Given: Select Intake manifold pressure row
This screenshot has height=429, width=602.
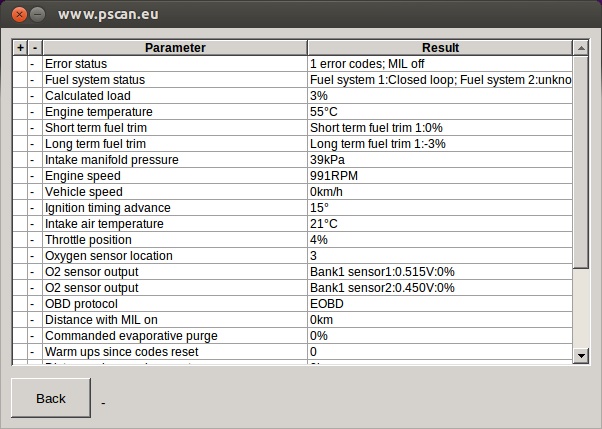Looking at the screenshot, I should tap(293, 160).
